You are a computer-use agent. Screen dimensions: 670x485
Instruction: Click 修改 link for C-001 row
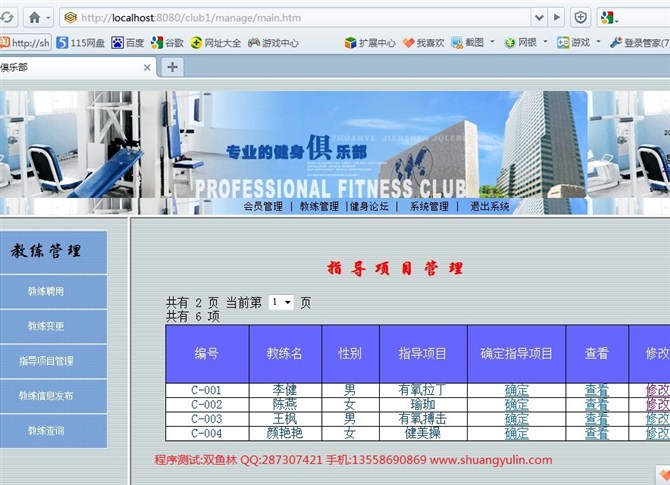tap(658, 390)
